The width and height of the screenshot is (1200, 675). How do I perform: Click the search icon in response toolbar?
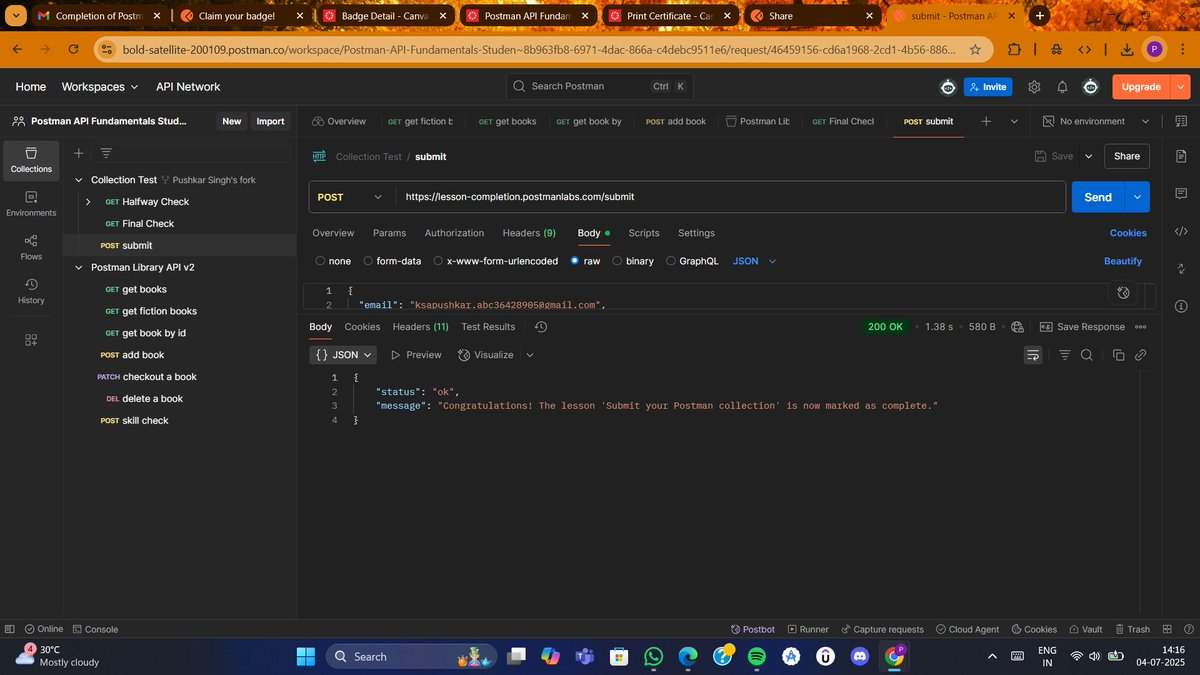point(1087,355)
